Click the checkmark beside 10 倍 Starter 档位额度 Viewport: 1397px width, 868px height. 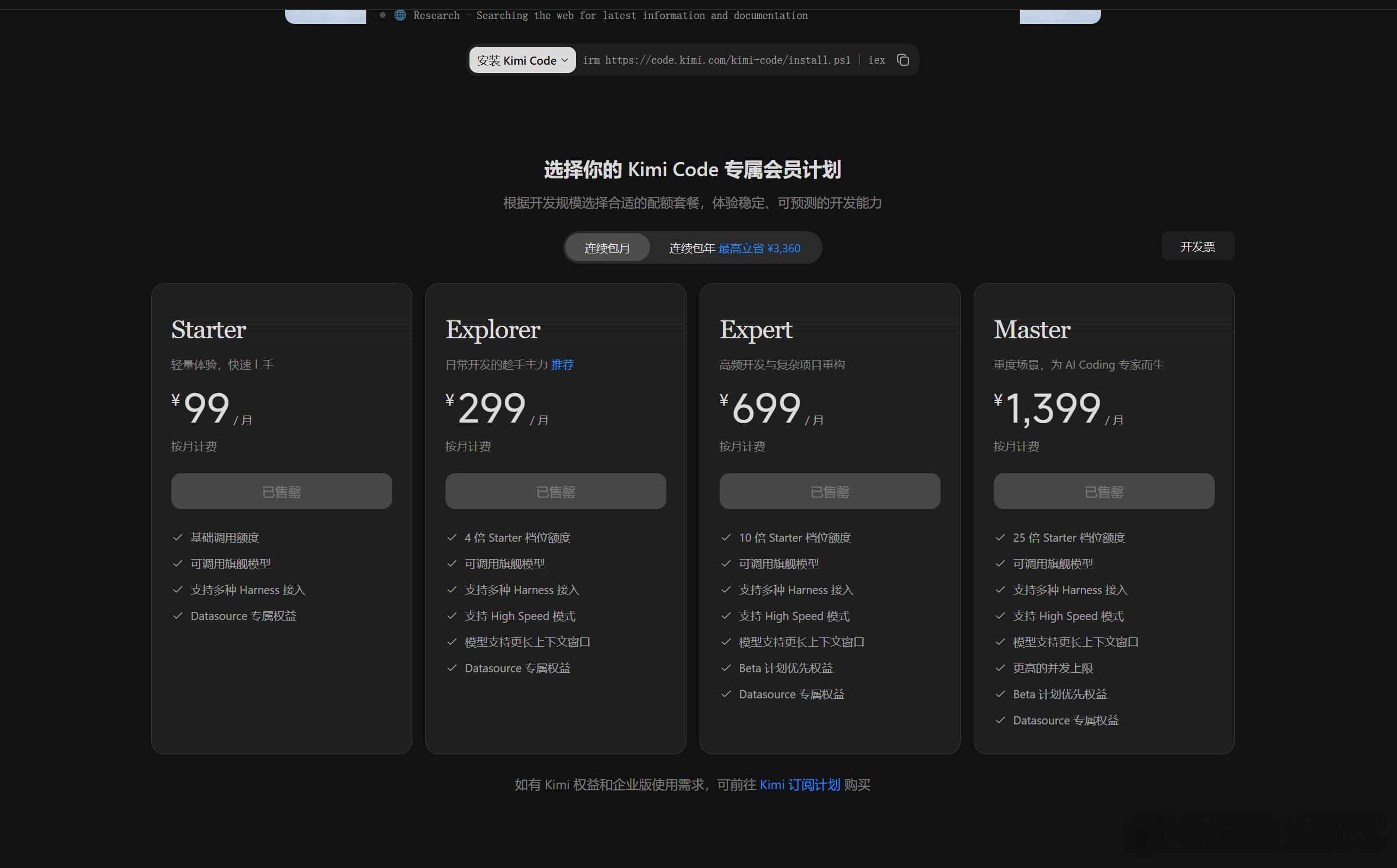[x=726, y=537]
